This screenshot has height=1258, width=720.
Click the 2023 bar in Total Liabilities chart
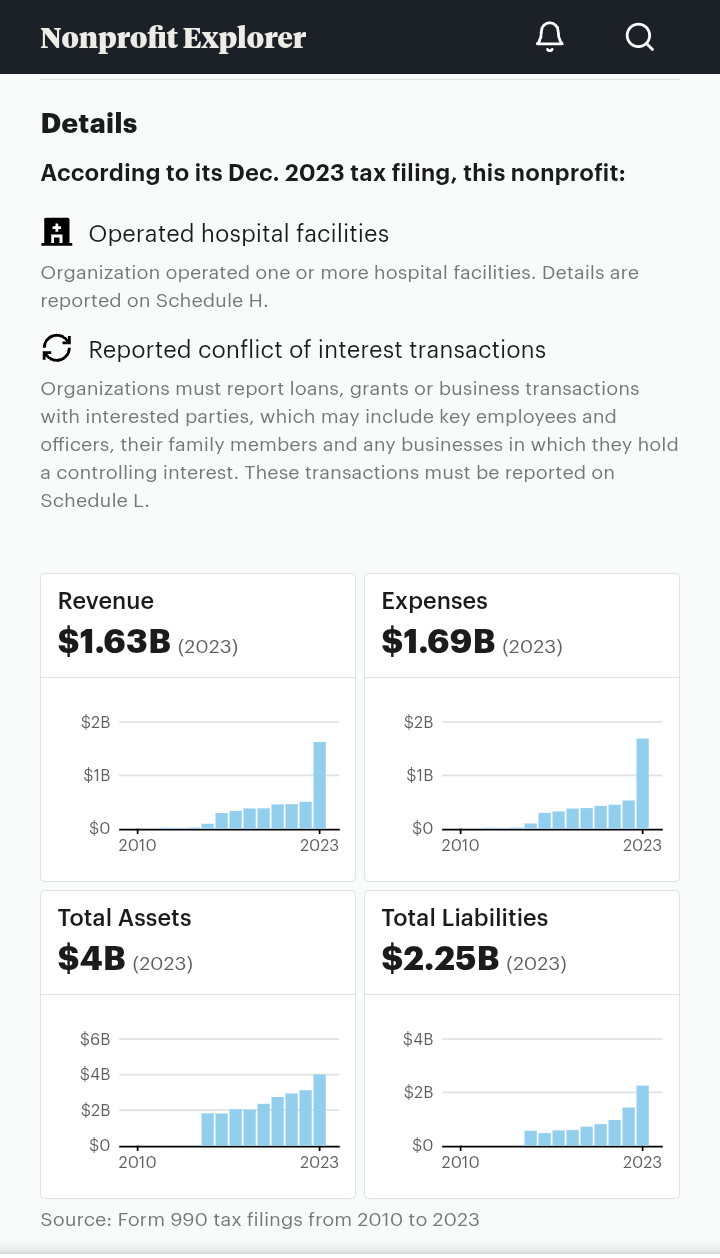643,1115
